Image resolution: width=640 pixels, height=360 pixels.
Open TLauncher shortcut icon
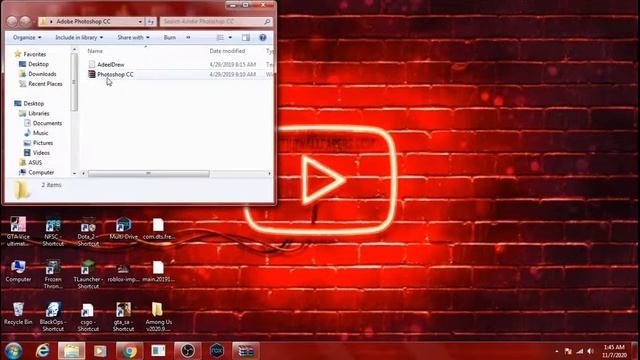coord(88,274)
